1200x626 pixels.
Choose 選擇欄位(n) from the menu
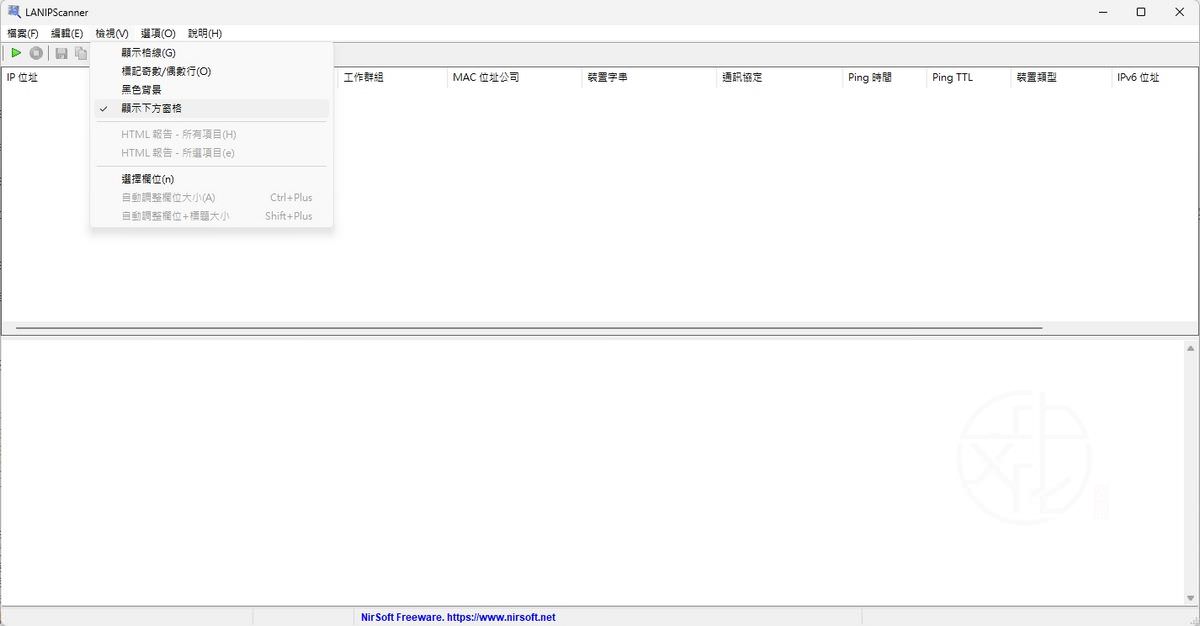pos(147,179)
